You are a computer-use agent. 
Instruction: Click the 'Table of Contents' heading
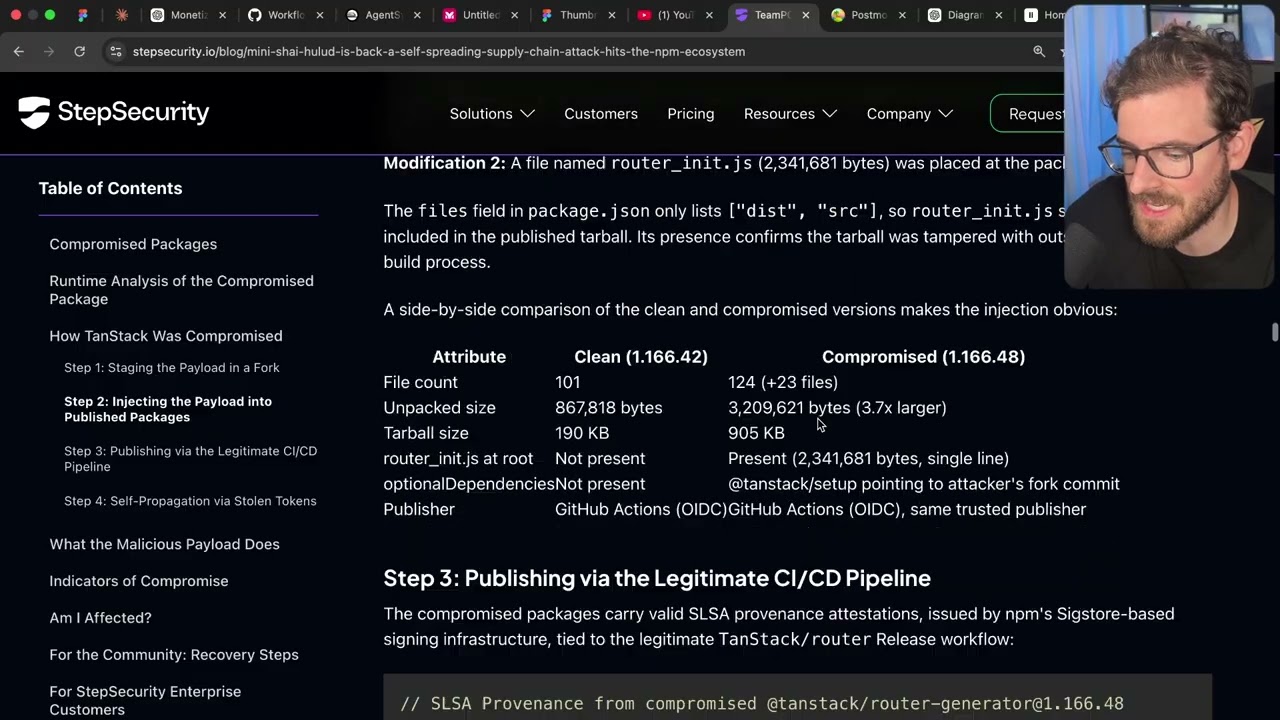pos(110,188)
